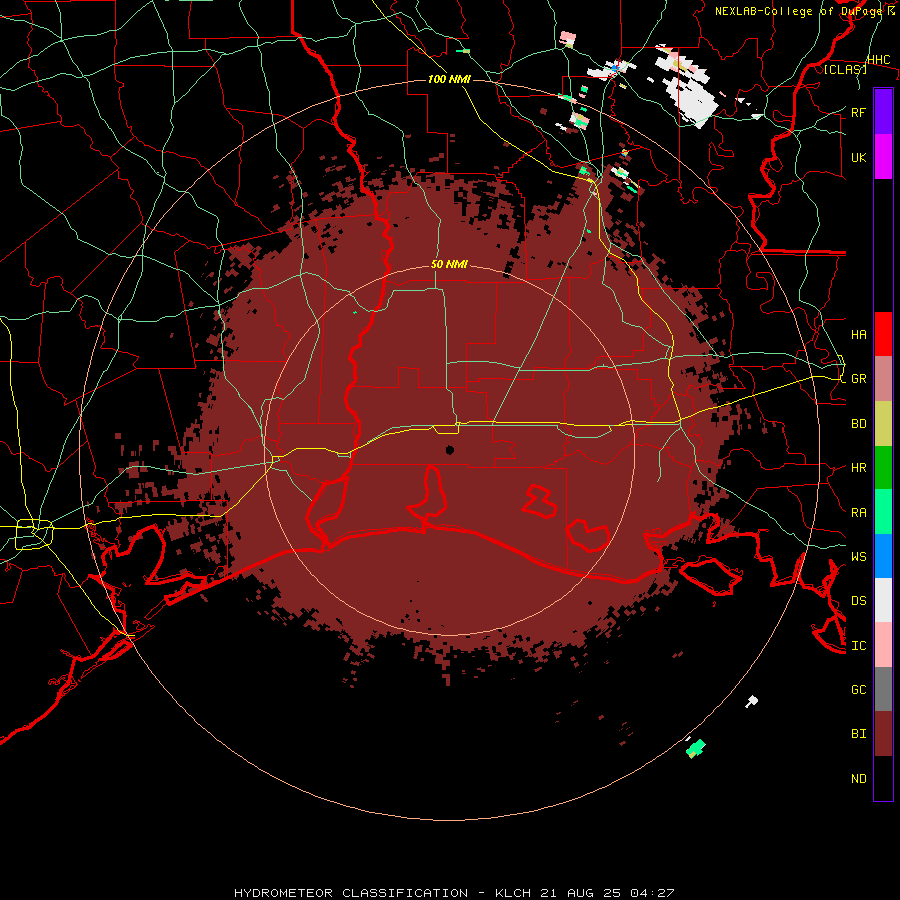Click the HHC product label
Screen dimensions: 900x900
(x=878, y=60)
